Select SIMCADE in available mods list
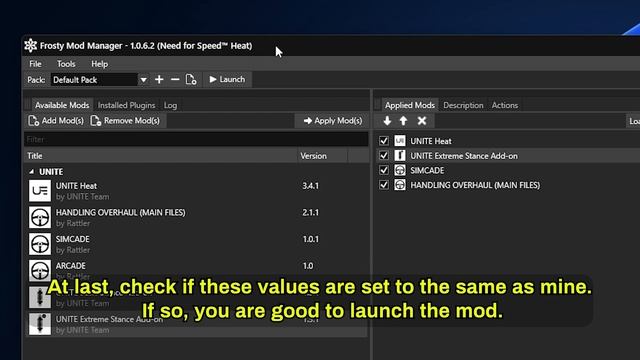Viewport: 640px width, 360px height. [196, 244]
